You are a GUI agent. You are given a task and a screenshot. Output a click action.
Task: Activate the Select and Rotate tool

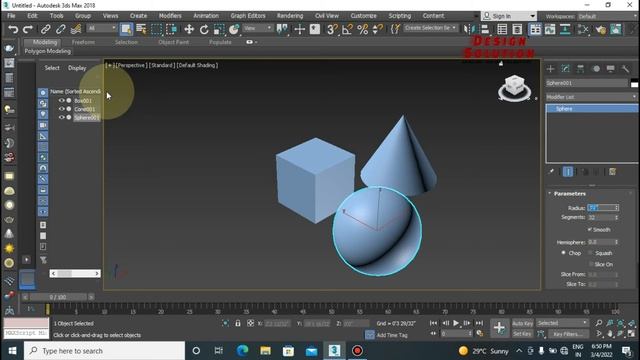coord(204,29)
